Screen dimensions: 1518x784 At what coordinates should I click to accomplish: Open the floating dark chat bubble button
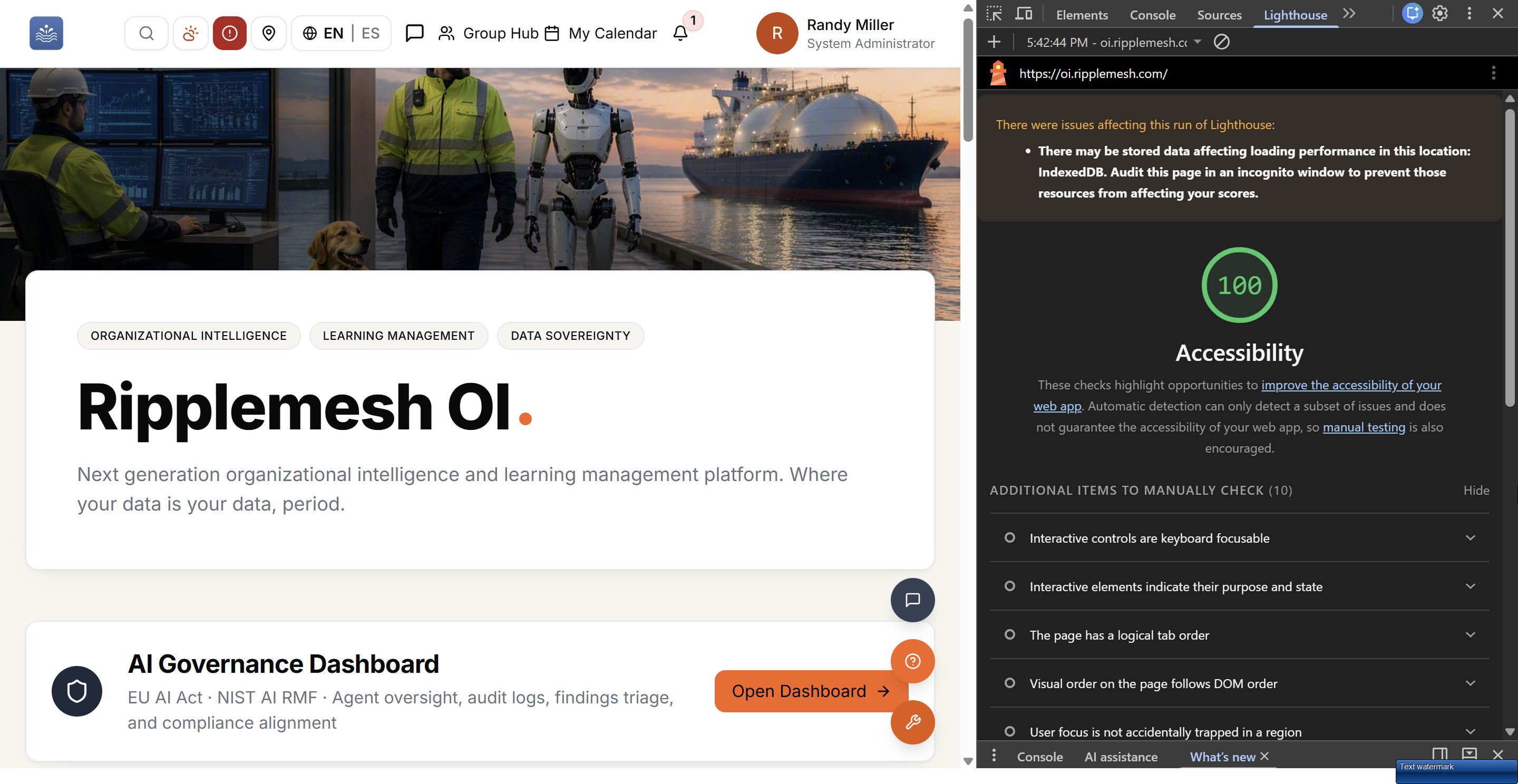912,600
